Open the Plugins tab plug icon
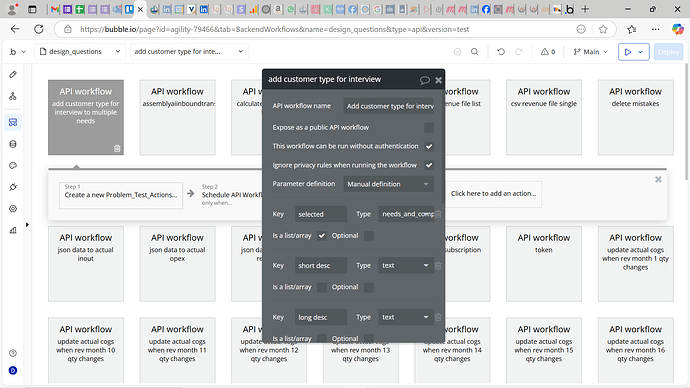The image size is (690, 388). [13, 187]
